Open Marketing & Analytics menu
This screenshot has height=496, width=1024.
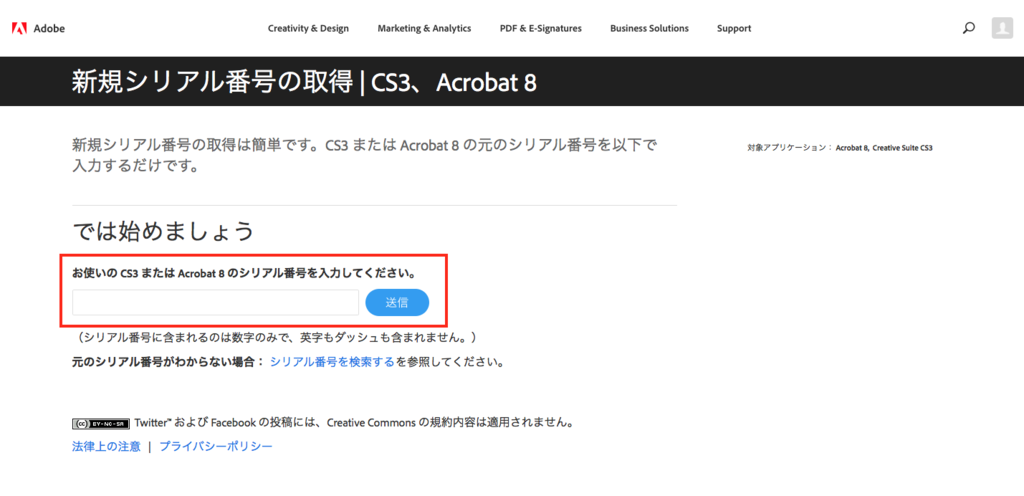424,28
